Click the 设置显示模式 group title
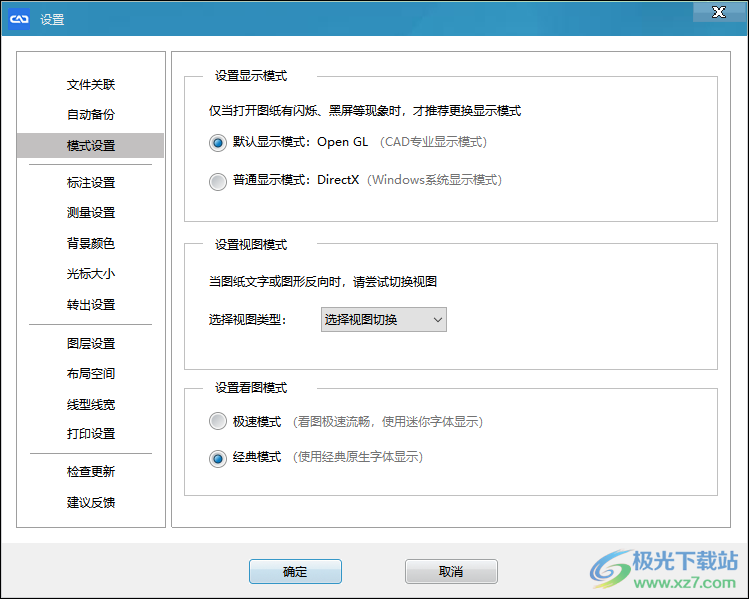Viewport: 749px width, 599px height. [x=251, y=76]
